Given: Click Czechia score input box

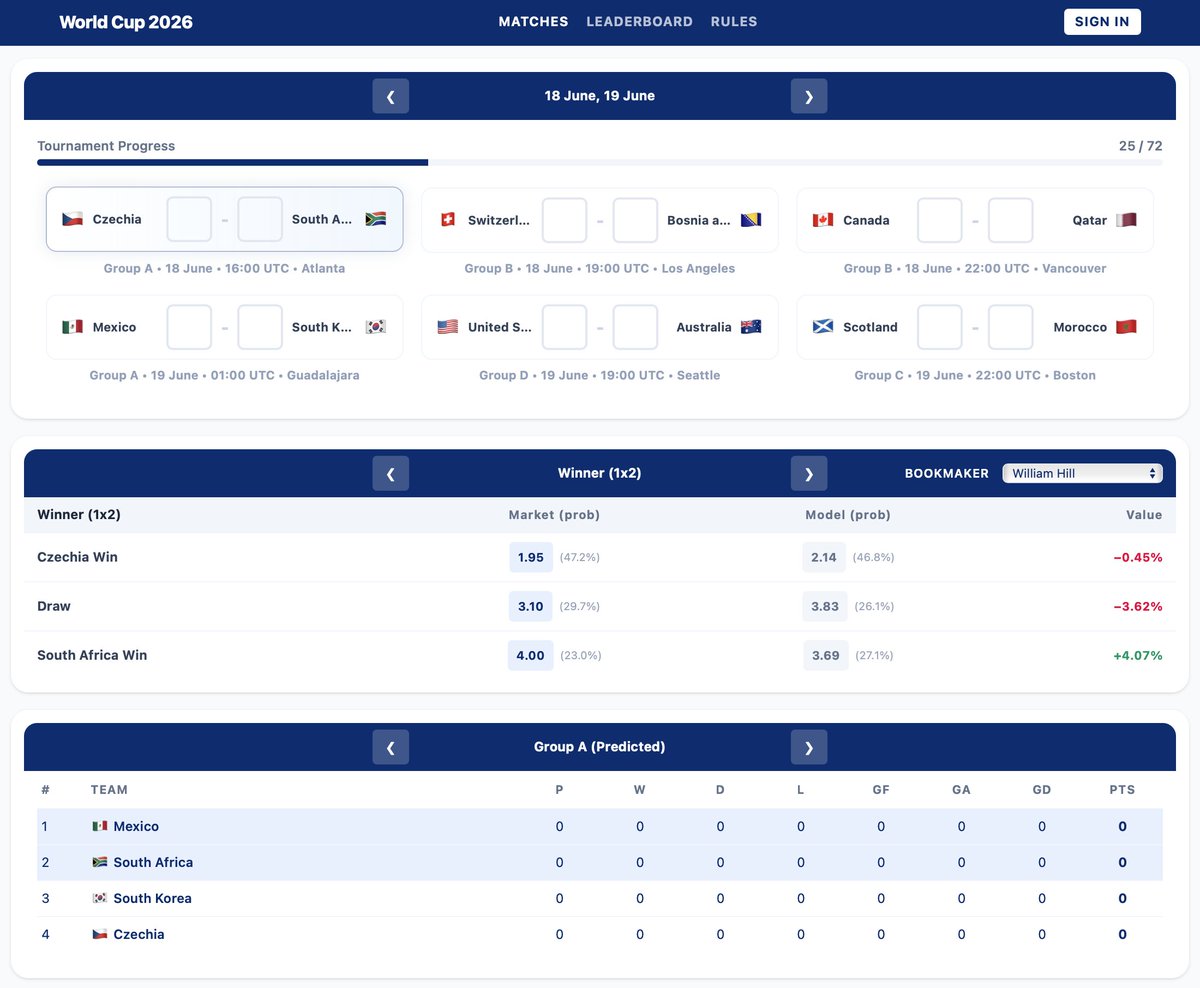Looking at the screenshot, I should (189, 219).
